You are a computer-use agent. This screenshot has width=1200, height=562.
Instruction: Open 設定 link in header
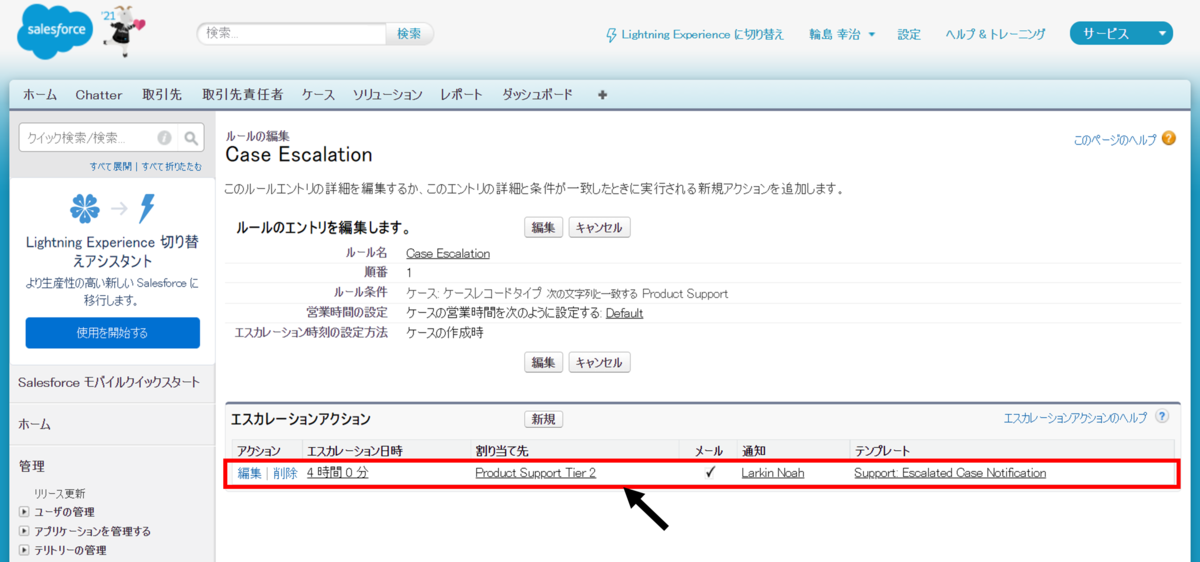coord(909,34)
